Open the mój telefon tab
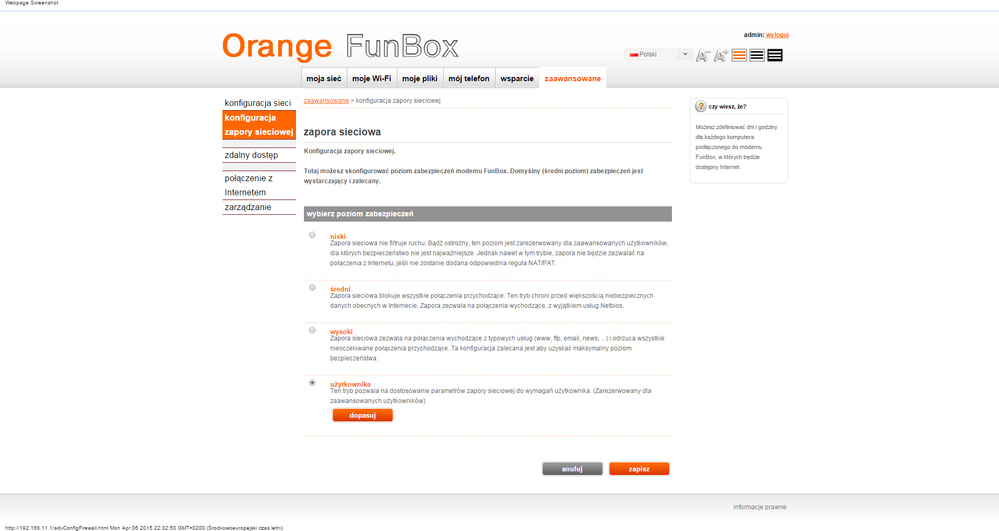 (x=469, y=78)
